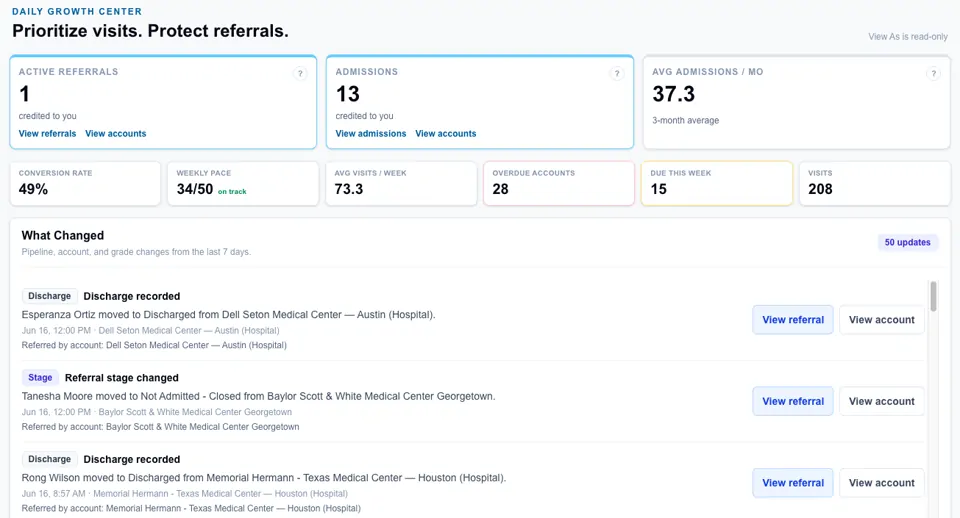The height and width of the screenshot is (518, 960).
Task: View referral for Esperanza Ortiz discharge
Action: (x=793, y=320)
